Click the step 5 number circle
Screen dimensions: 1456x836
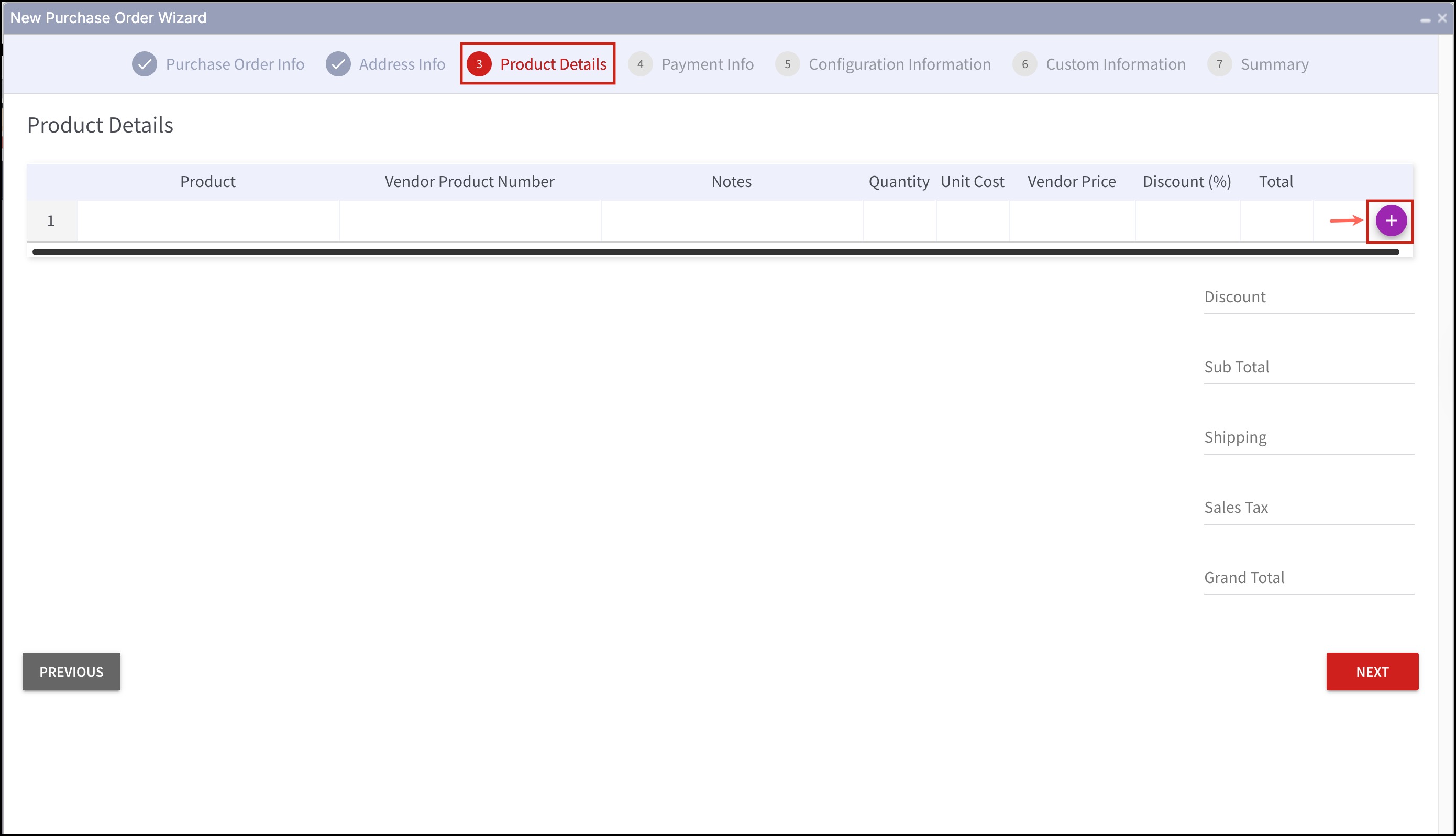[x=787, y=64]
